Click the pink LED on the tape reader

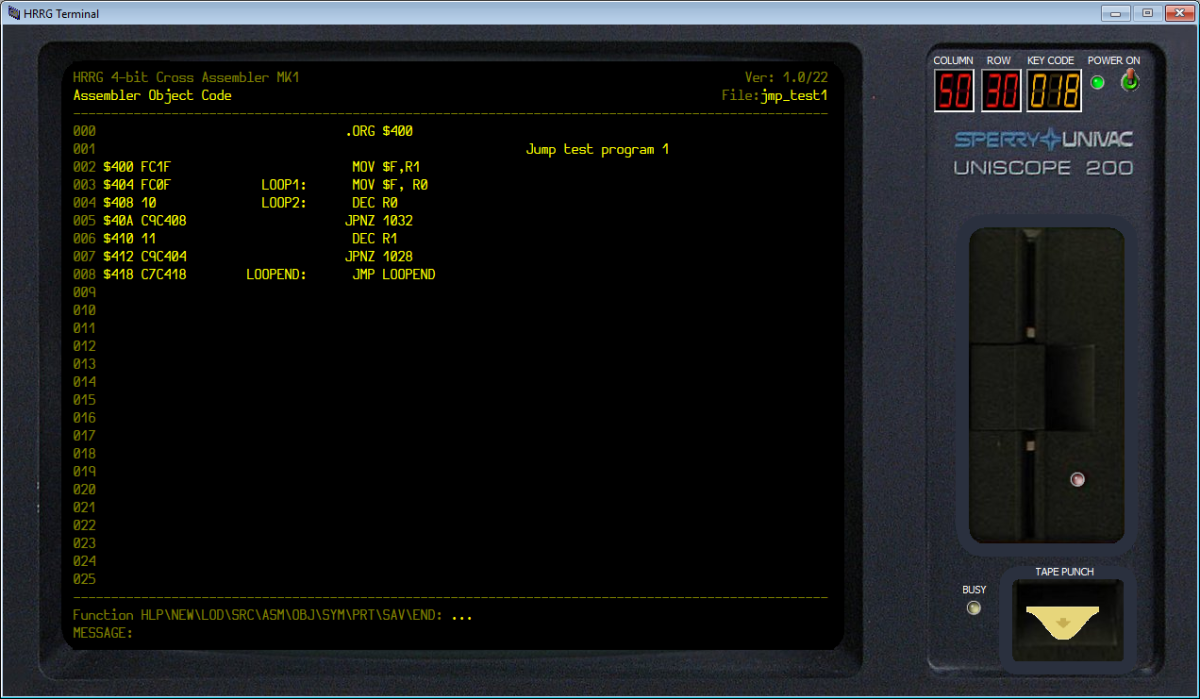[1078, 479]
